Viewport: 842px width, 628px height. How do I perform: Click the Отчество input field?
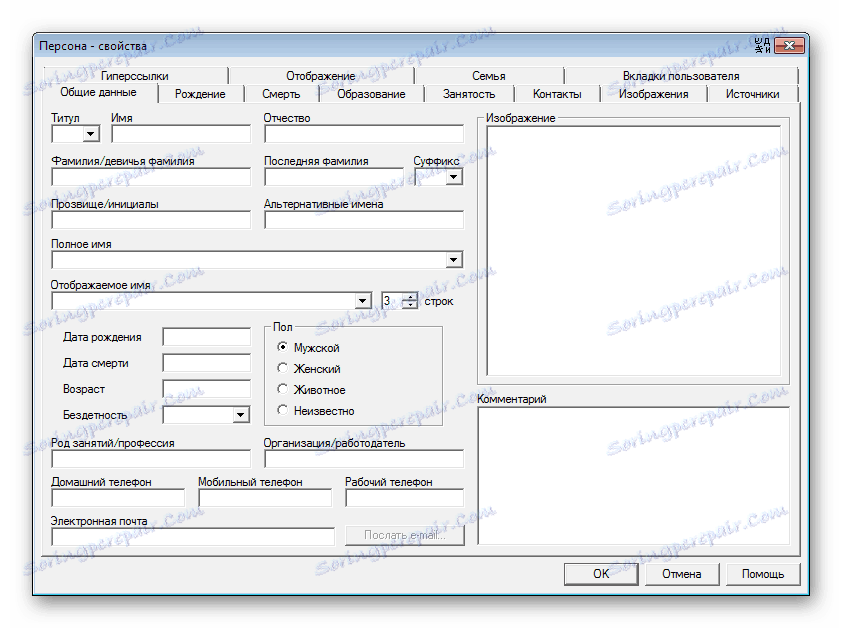tap(364, 134)
